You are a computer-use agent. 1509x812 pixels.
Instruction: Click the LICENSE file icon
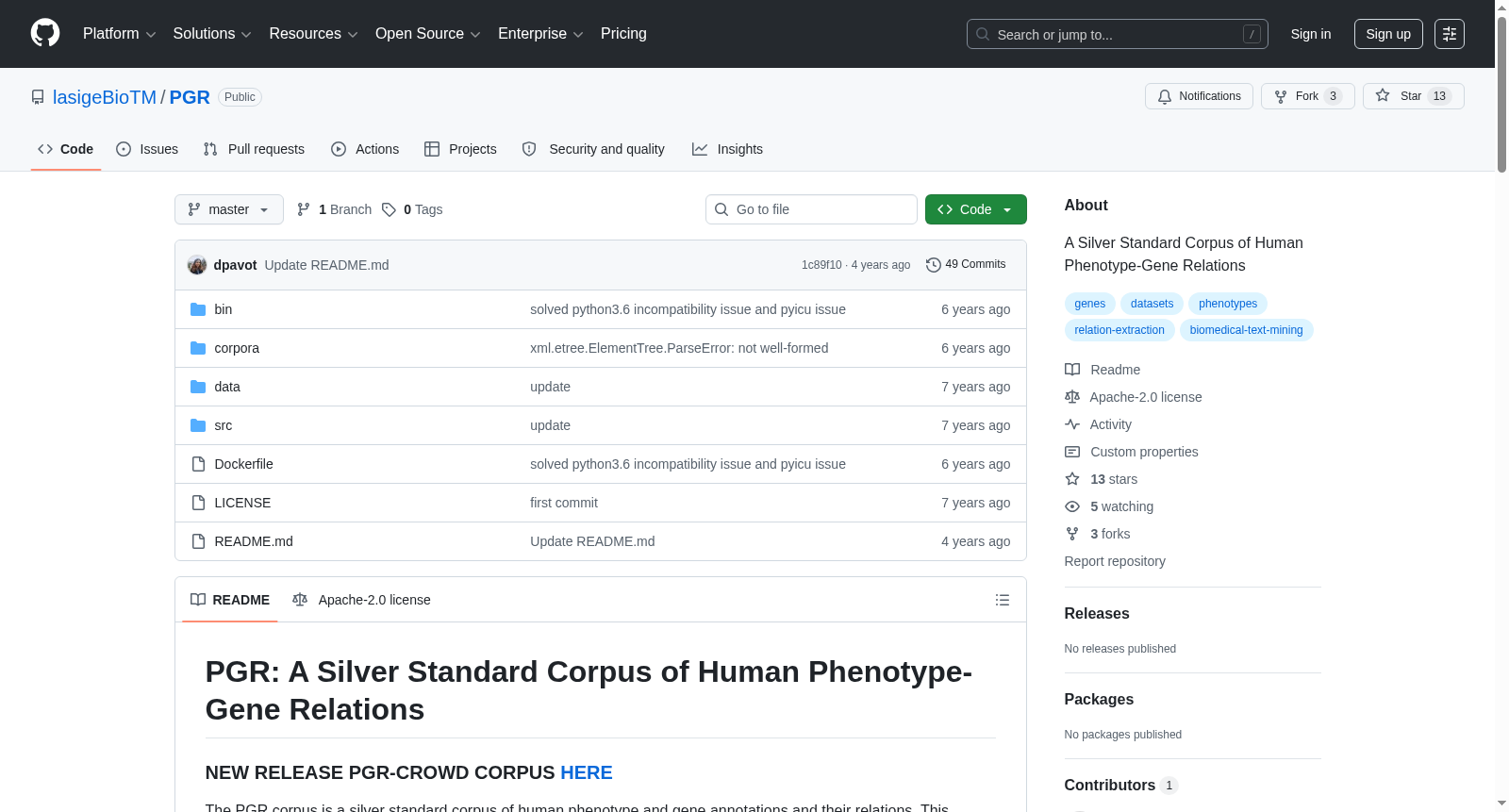click(198, 503)
